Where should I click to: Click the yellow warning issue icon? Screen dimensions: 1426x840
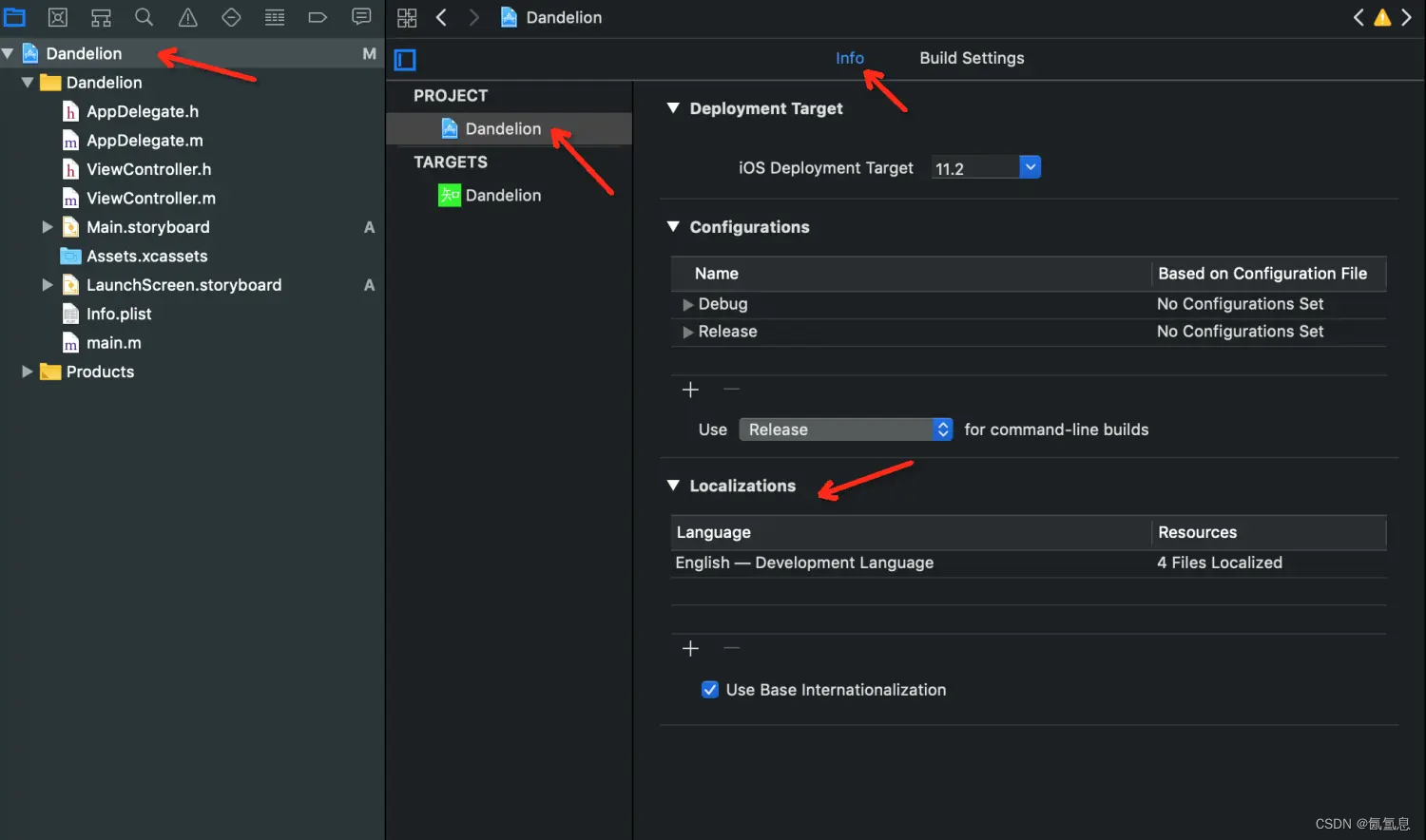point(1382,17)
